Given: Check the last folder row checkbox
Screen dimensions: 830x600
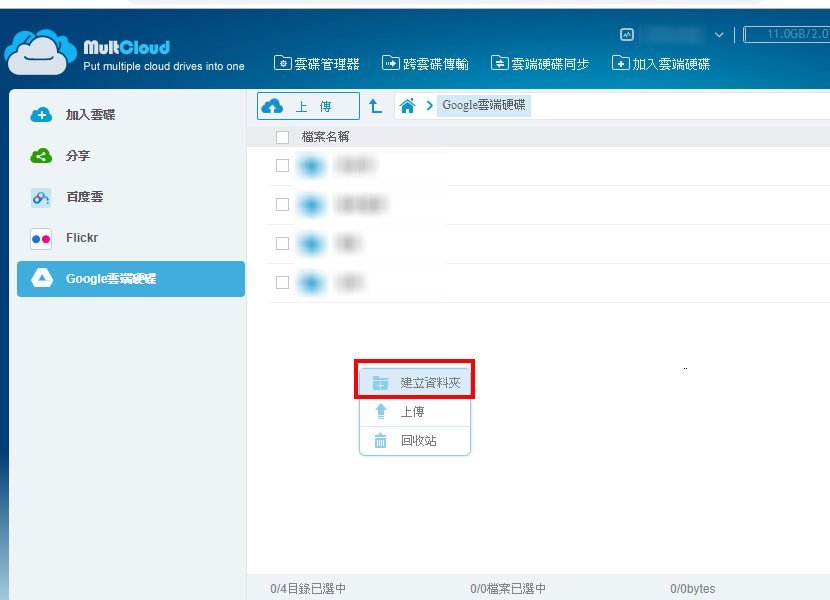Looking at the screenshot, I should click(x=282, y=283).
